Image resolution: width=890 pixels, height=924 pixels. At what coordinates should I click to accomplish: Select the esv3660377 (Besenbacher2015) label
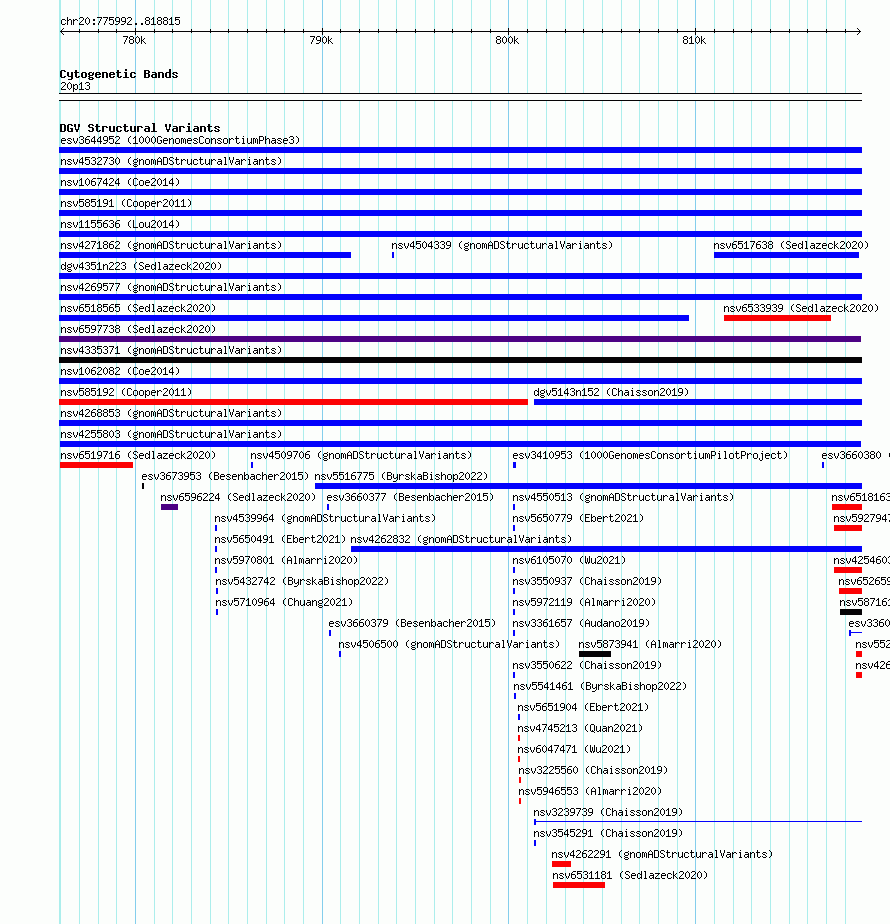[410, 497]
